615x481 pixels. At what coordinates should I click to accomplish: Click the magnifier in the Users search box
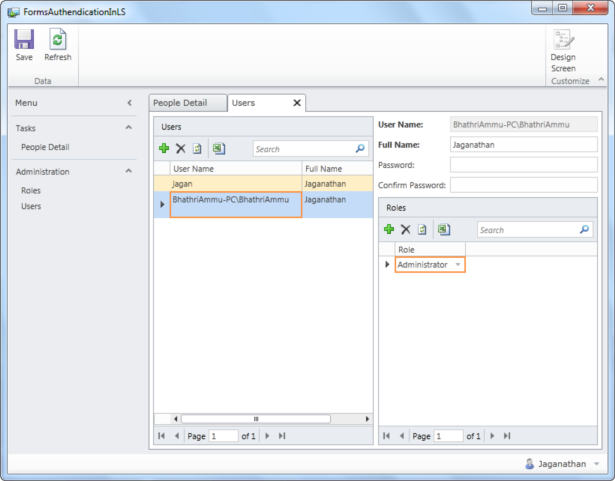point(360,149)
